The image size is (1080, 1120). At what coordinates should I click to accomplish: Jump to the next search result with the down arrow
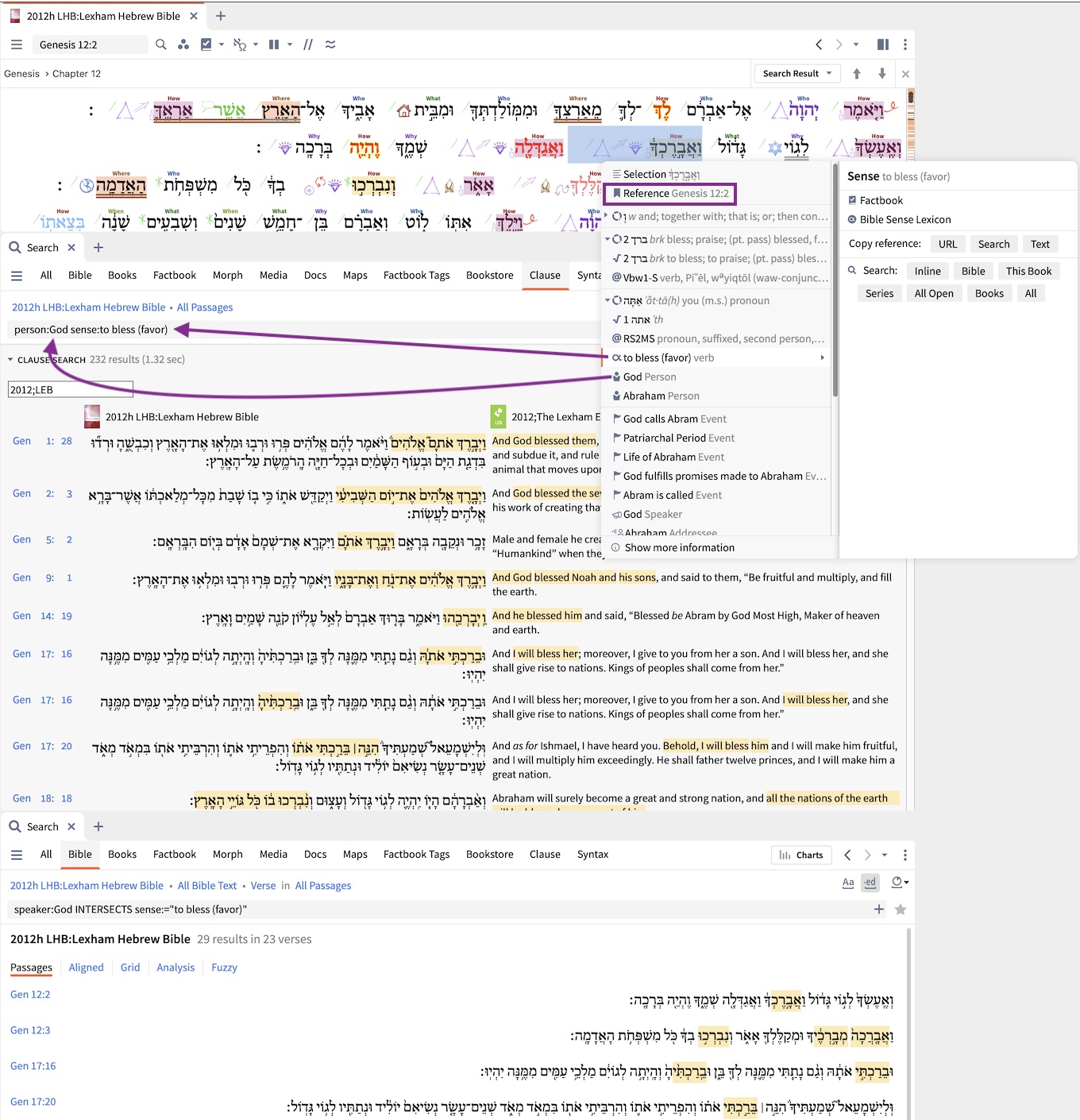[x=881, y=73]
